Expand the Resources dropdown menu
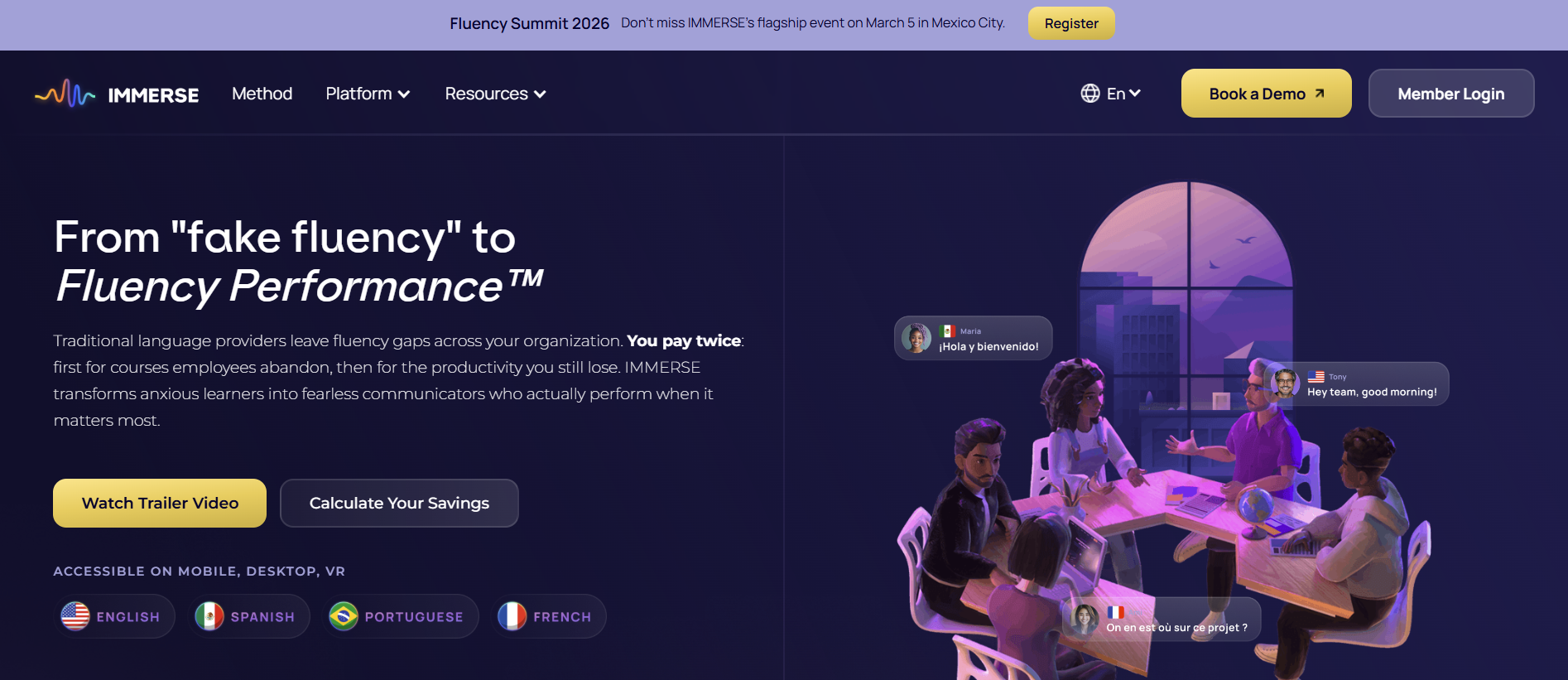 click(x=495, y=94)
